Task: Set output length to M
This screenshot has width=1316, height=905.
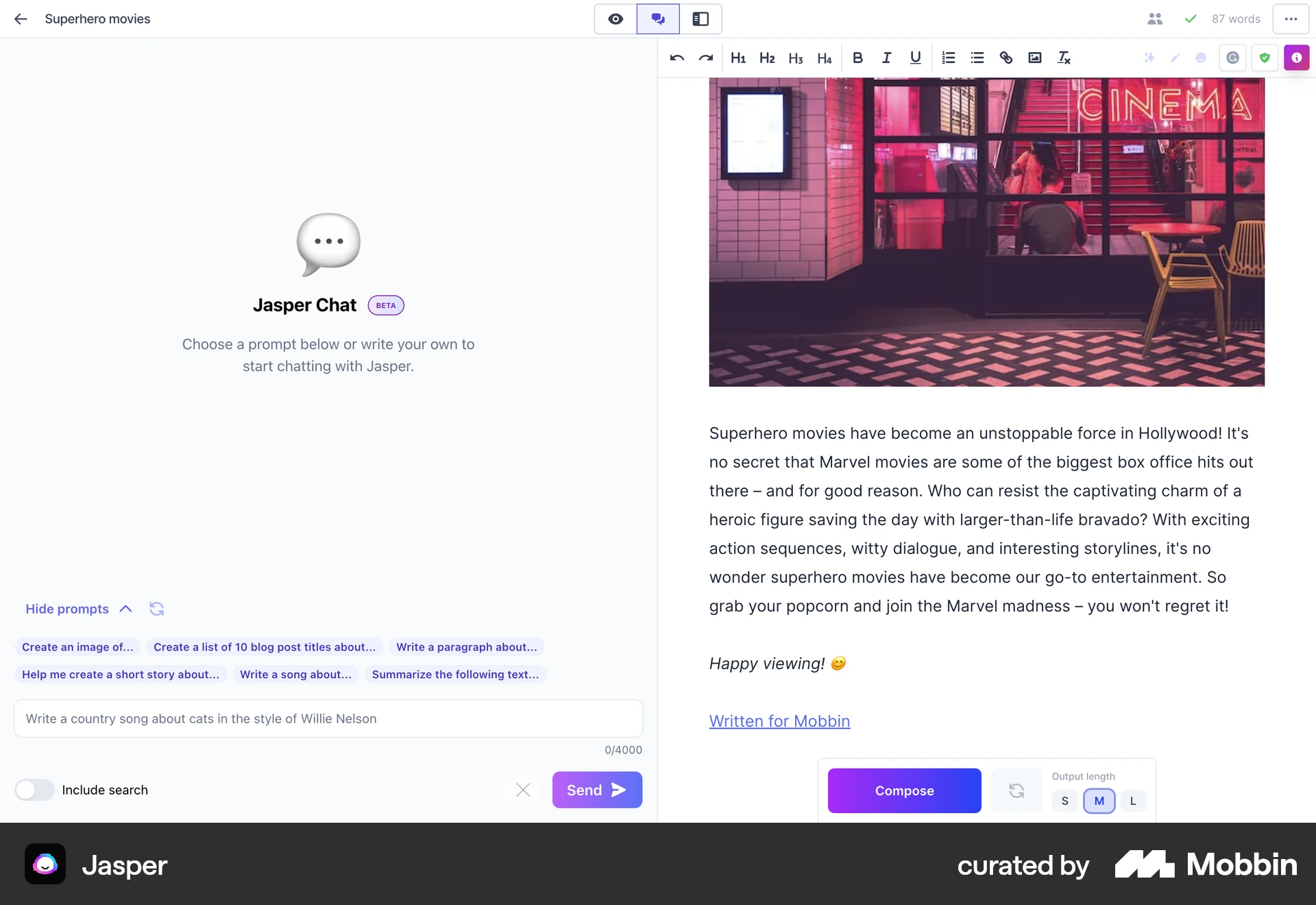Action: [x=1099, y=801]
